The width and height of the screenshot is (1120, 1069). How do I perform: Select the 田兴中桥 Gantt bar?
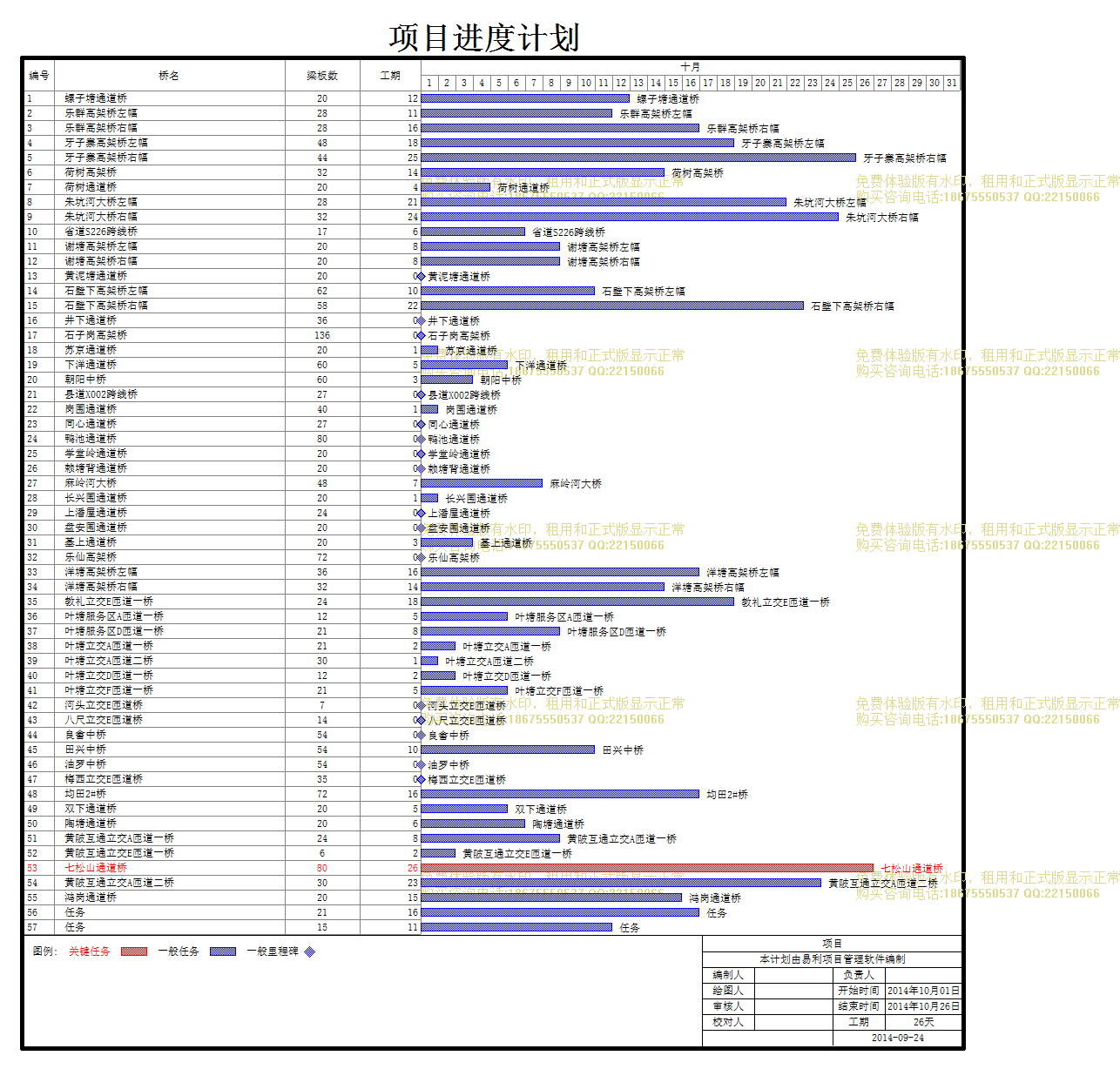pyautogui.click(x=508, y=750)
